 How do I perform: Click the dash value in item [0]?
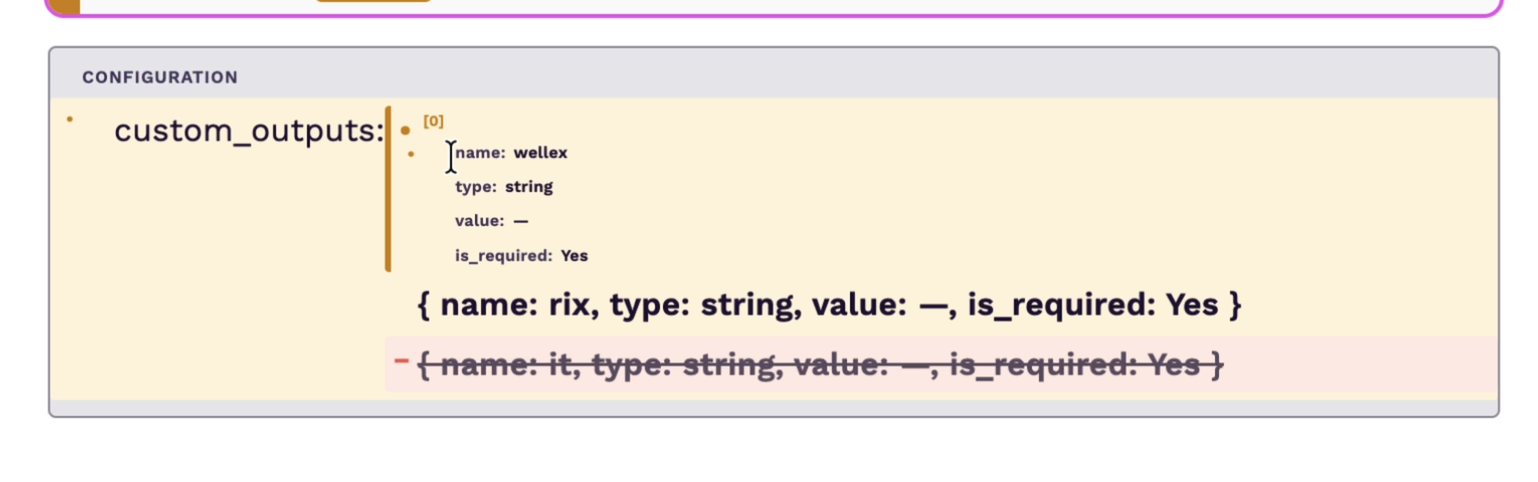(521, 221)
